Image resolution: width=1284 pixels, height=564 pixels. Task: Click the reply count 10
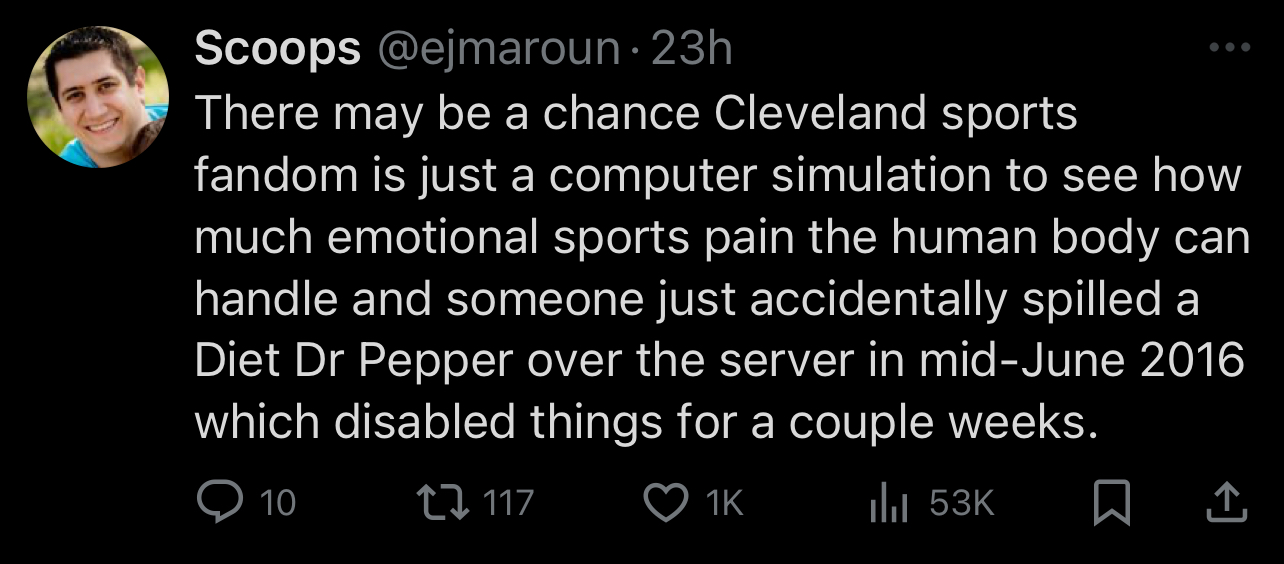pyautogui.click(x=278, y=503)
